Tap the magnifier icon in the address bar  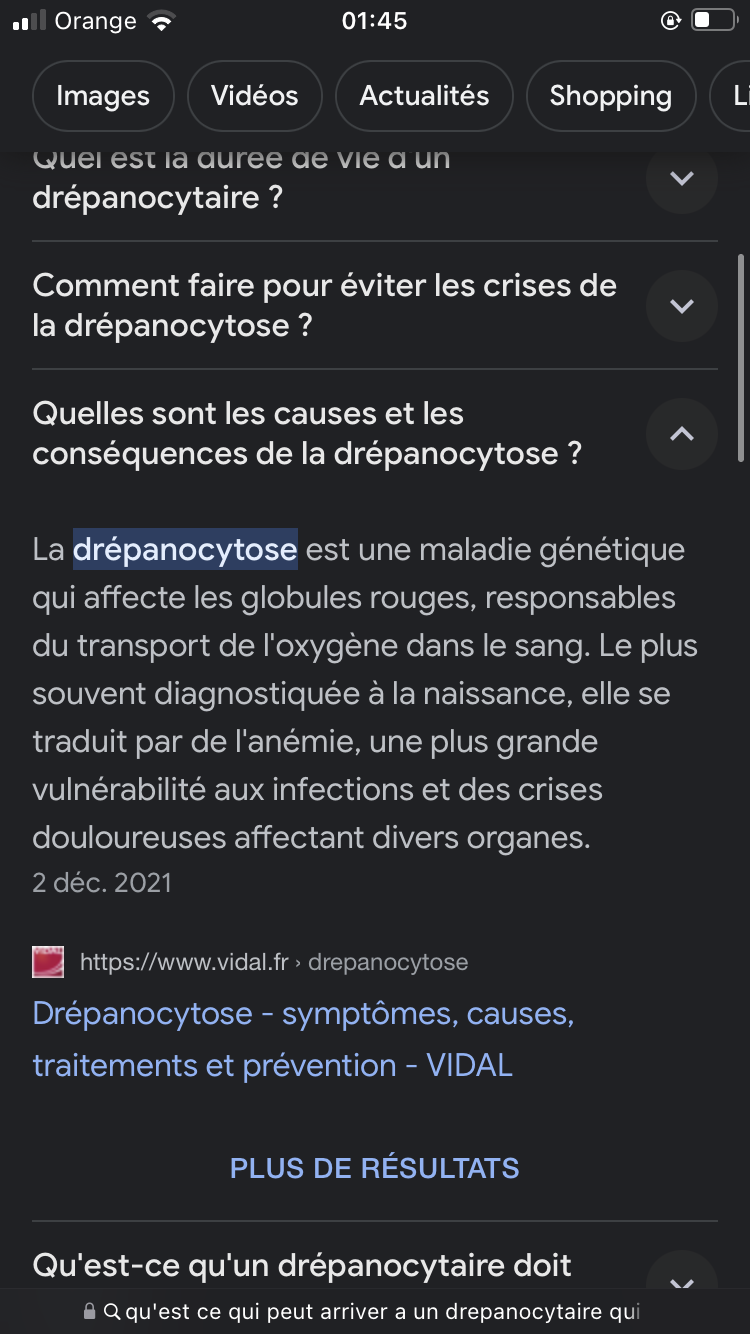coord(112,1311)
